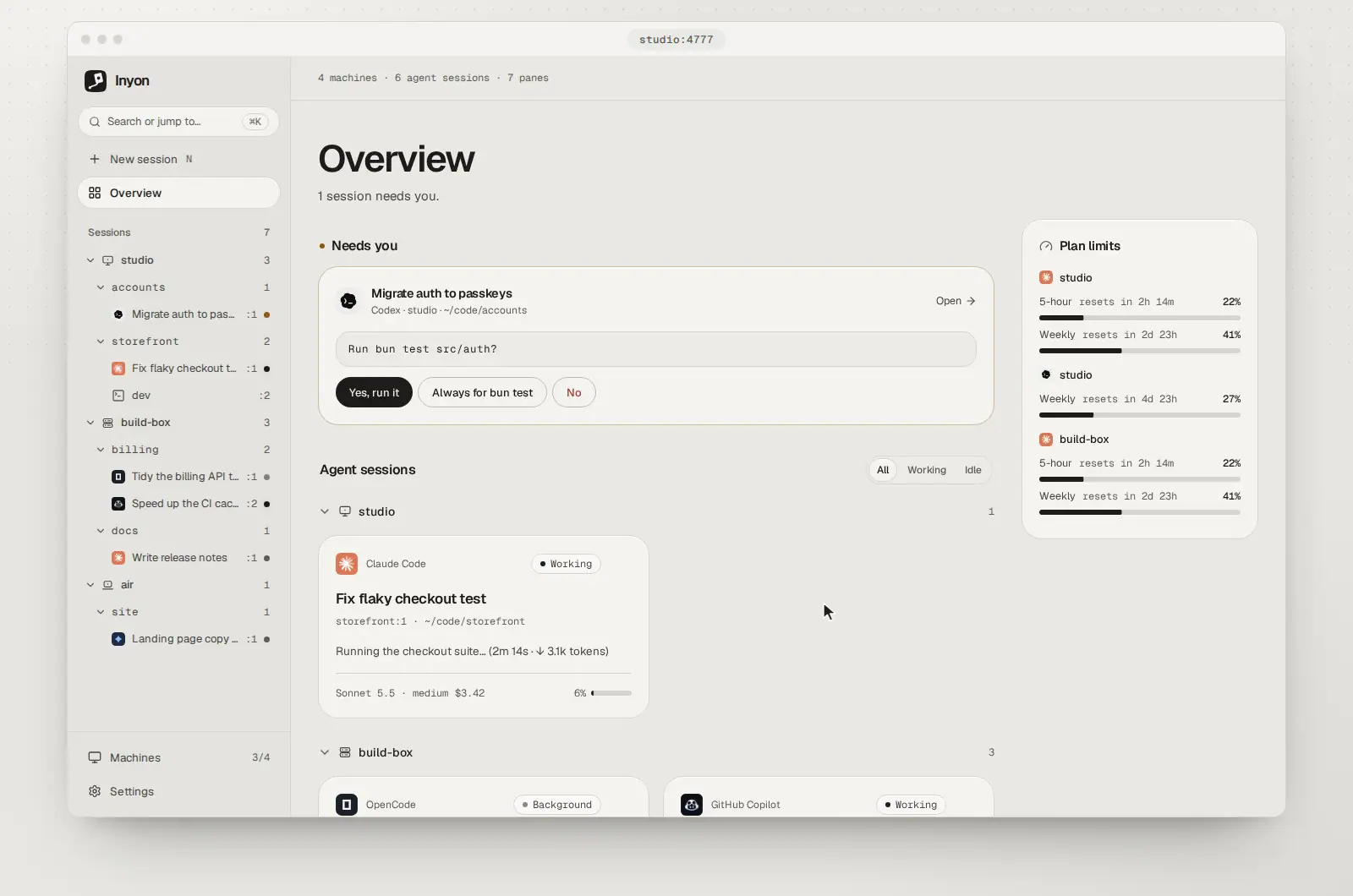Click the plus icon beside New session
The width and height of the screenshot is (1353, 896).
95,159
